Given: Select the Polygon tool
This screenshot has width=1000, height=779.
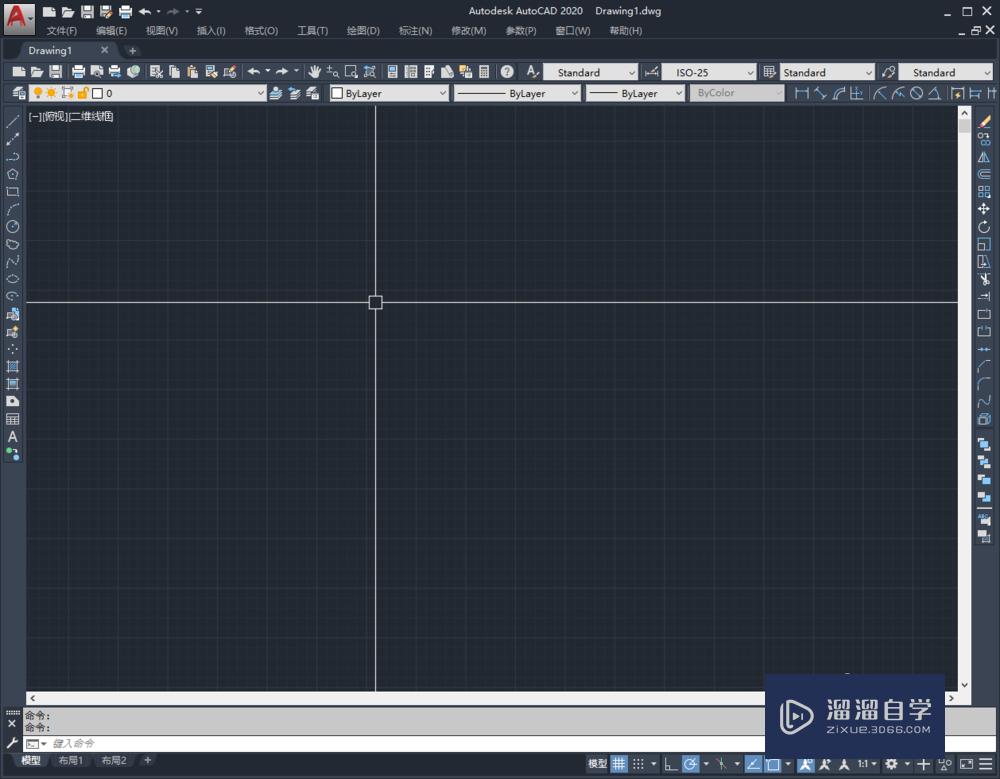Looking at the screenshot, I should click(12, 174).
